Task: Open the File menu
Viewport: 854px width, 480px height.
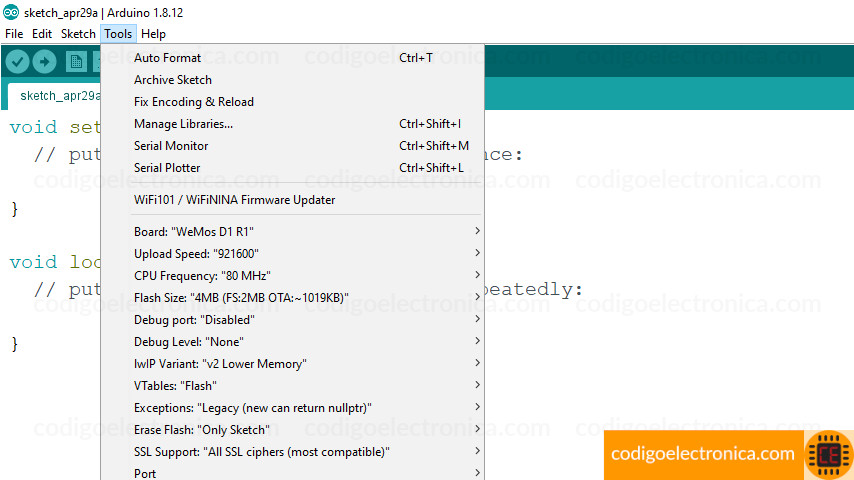Action: point(14,34)
